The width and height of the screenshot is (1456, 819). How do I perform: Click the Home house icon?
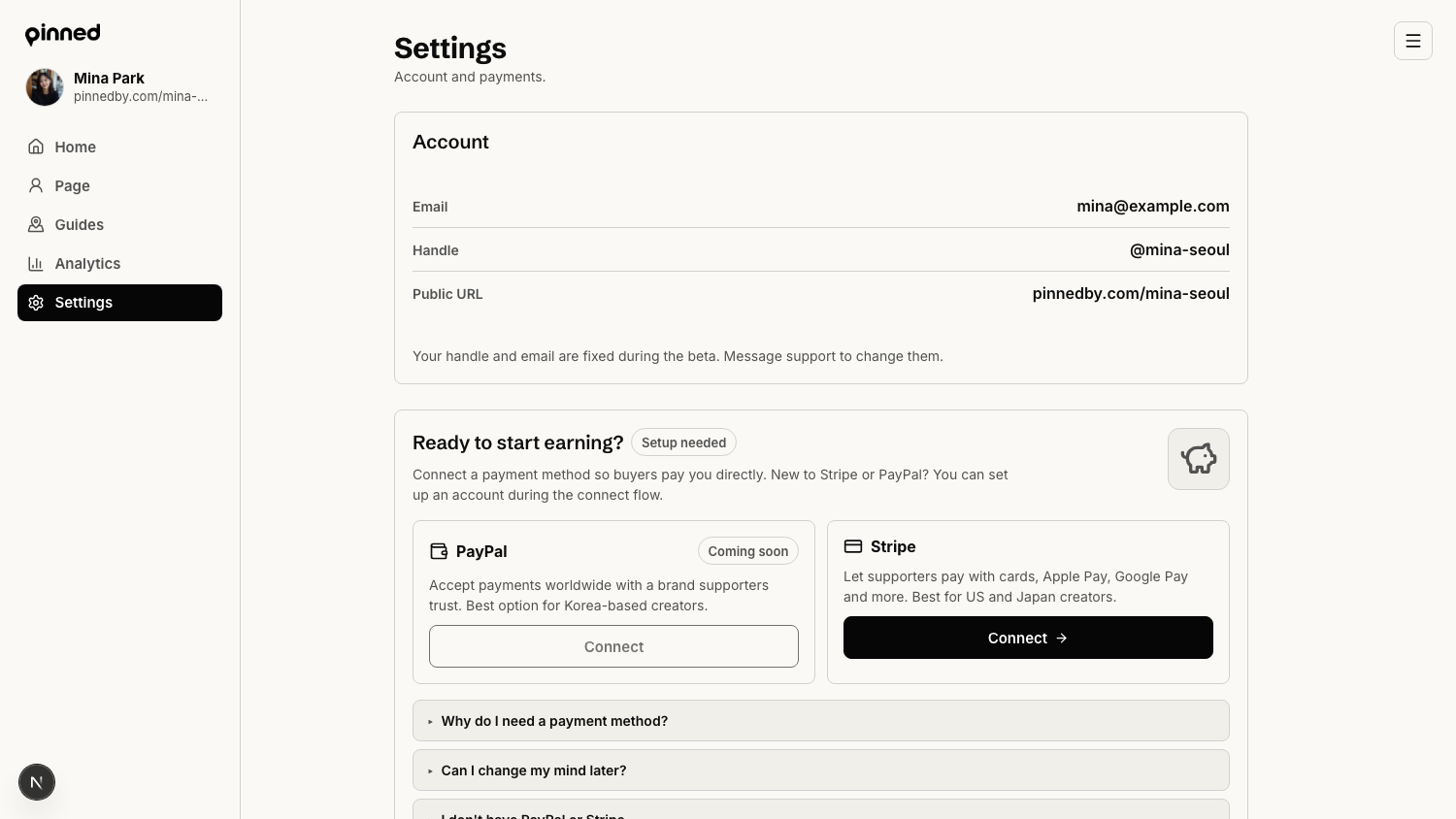pos(36,147)
